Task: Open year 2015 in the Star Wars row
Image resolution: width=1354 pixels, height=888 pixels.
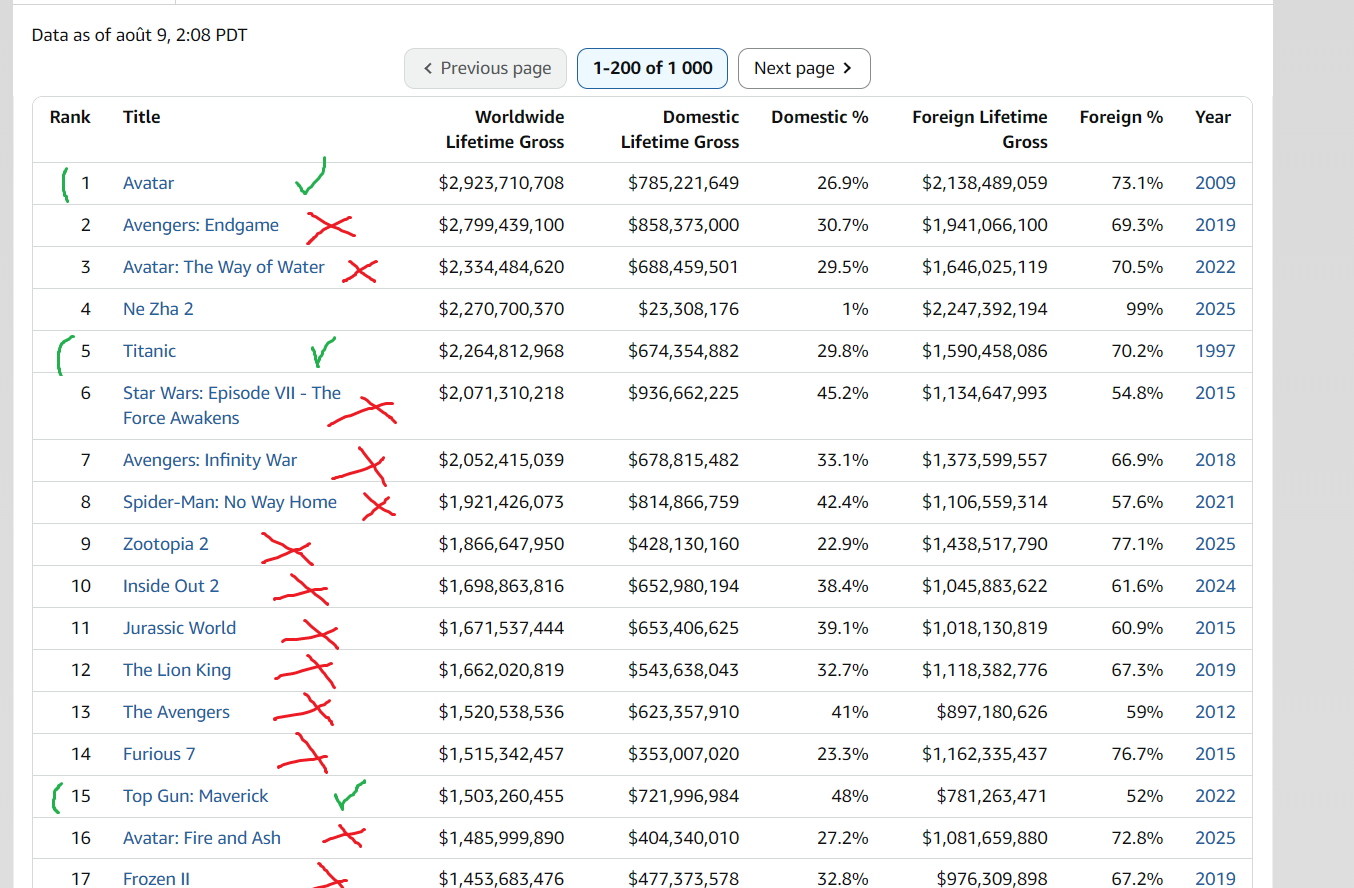Action: pyautogui.click(x=1215, y=393)
